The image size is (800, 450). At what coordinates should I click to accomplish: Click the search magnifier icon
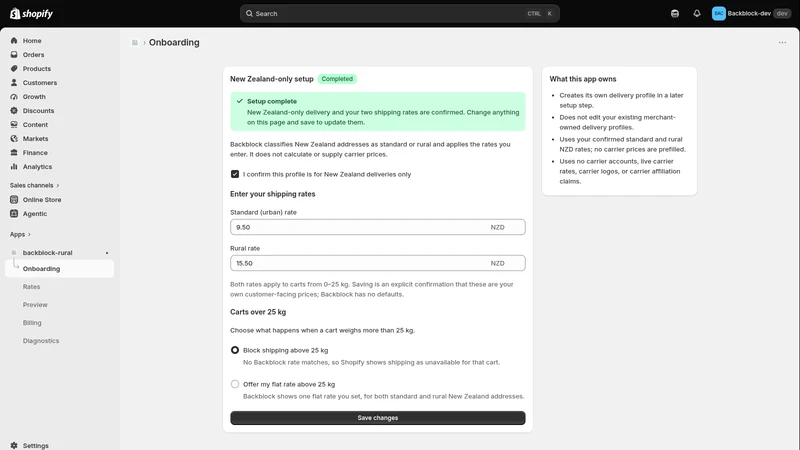(249, 14)
